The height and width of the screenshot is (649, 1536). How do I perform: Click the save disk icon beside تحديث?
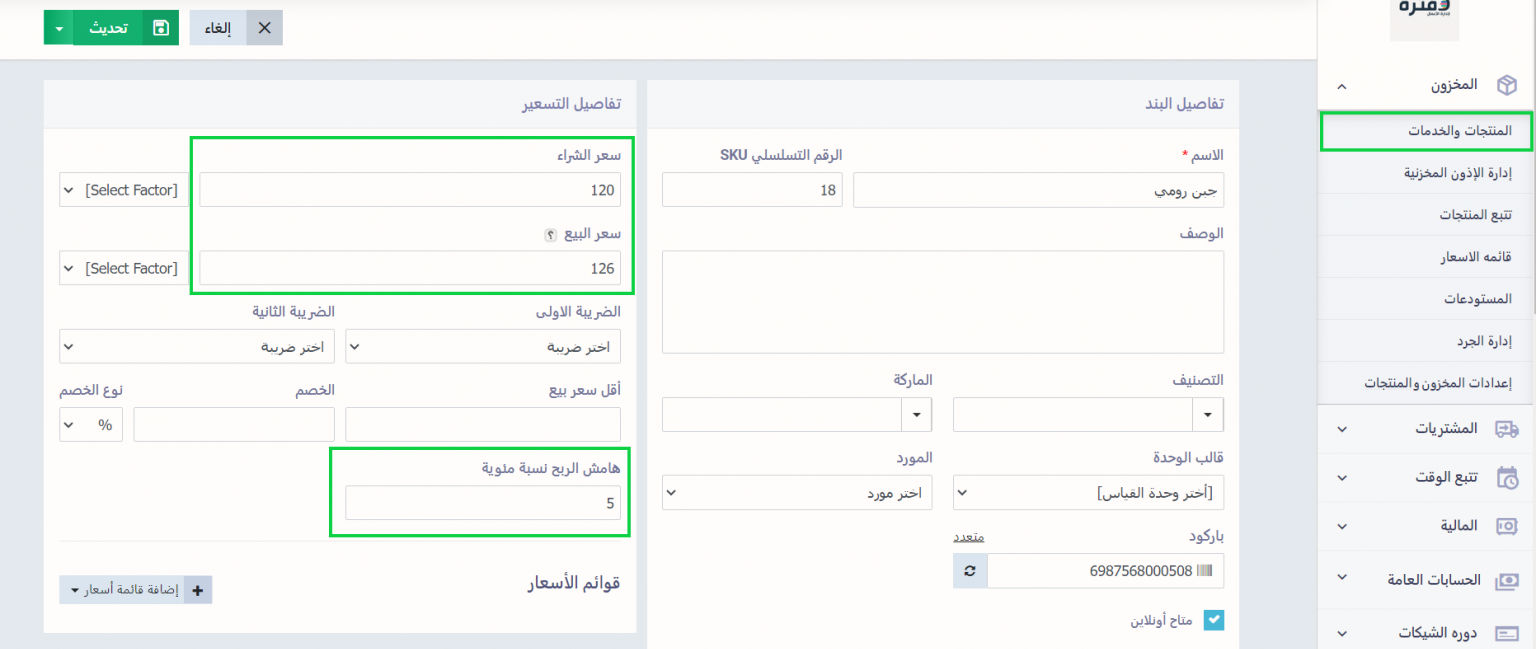[160, 28]
